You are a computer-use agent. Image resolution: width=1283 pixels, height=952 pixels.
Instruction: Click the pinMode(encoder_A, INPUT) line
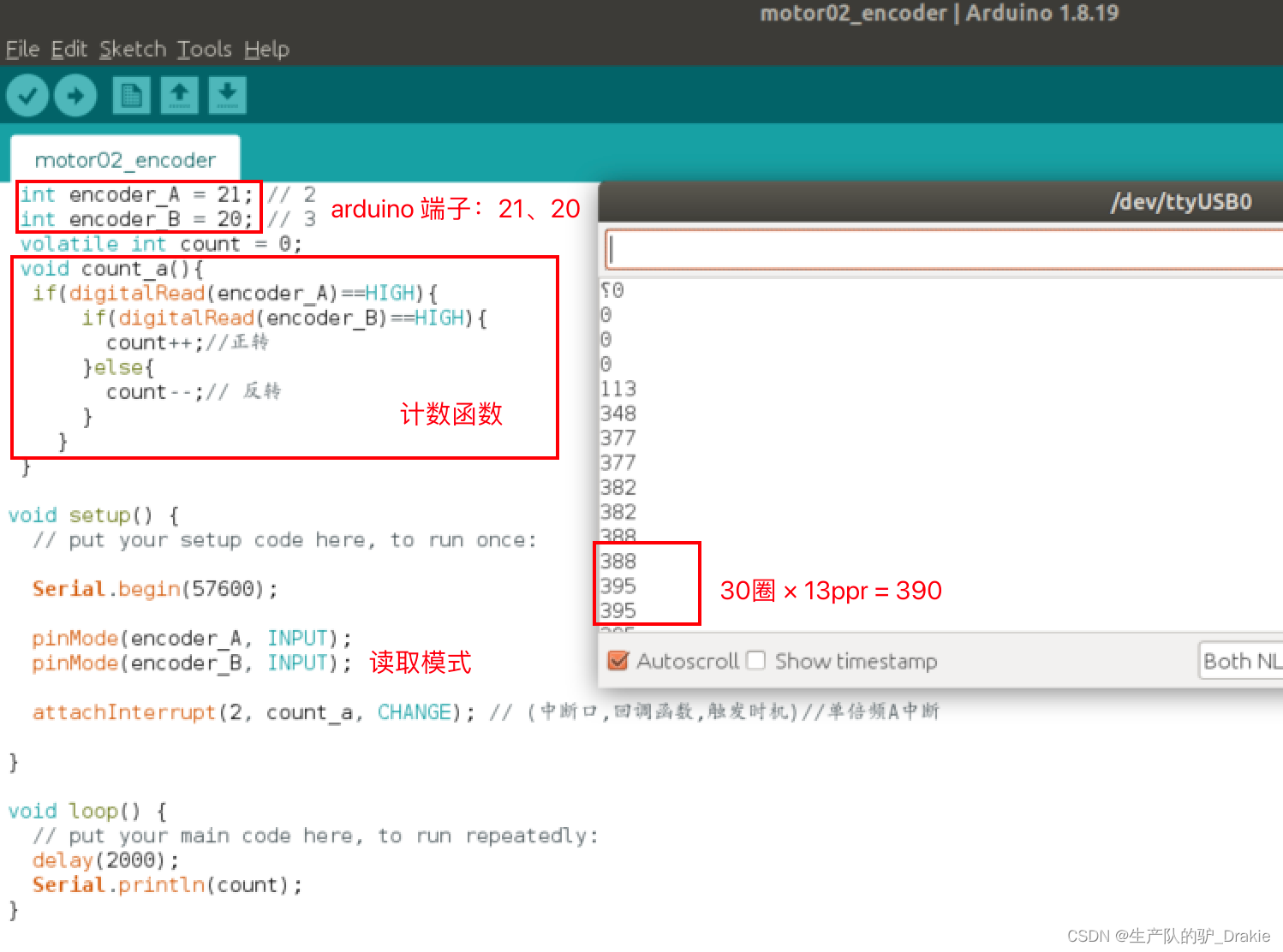(192, 638)
